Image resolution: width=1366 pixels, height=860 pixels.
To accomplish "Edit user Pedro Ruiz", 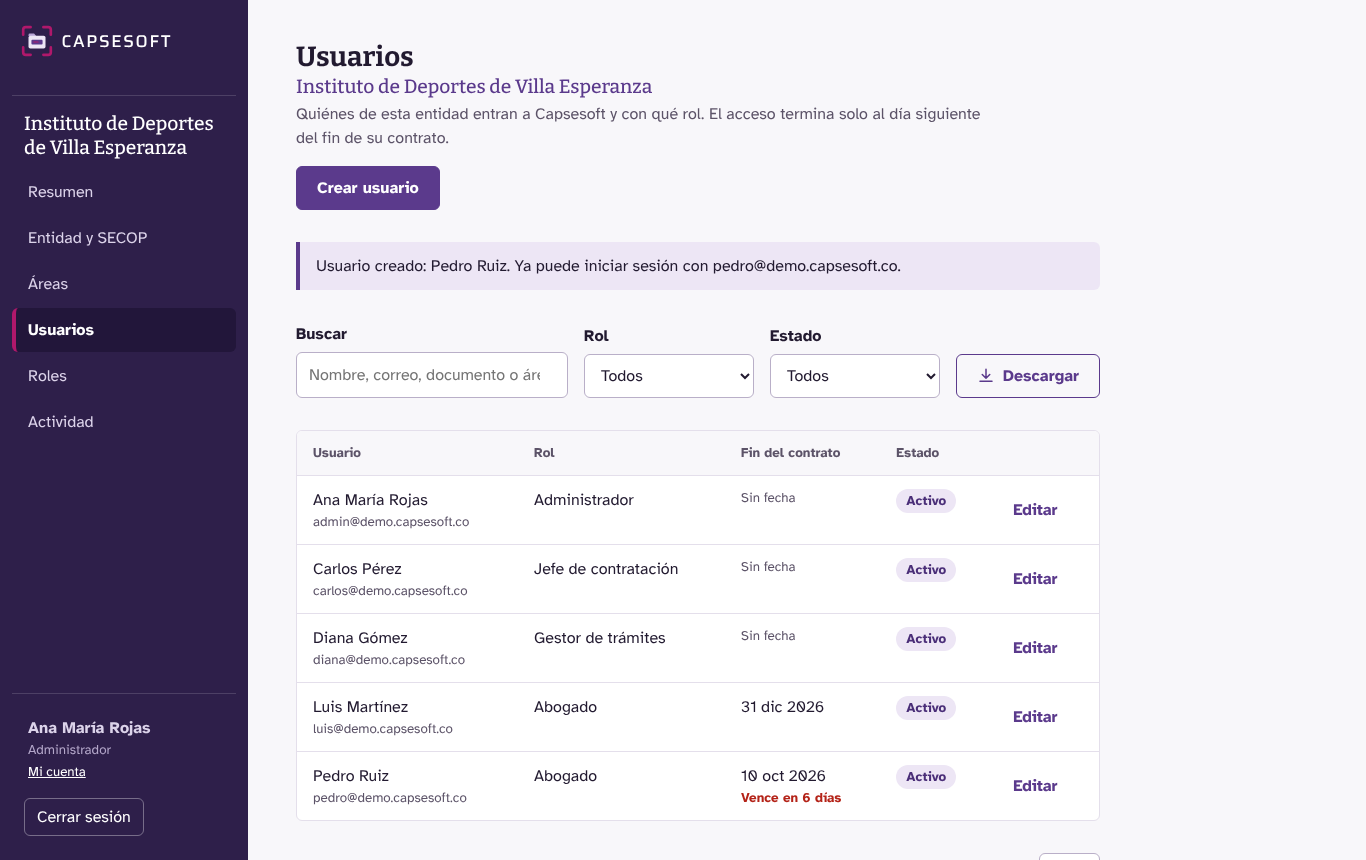I will click(x=1035, y=786).
